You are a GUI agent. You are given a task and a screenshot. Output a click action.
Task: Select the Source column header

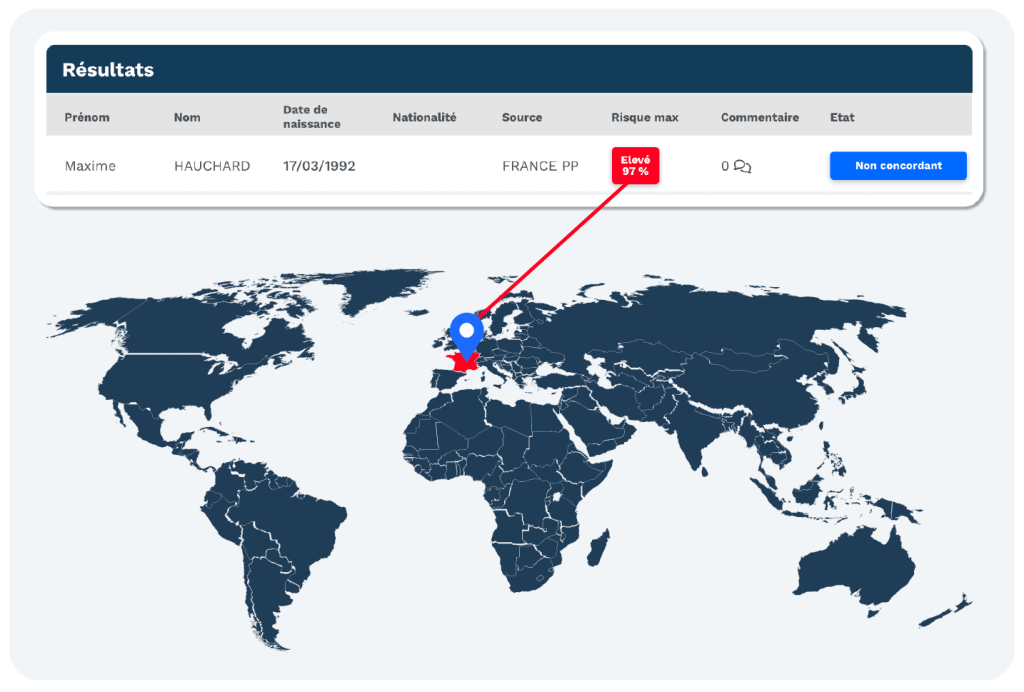pos(522,117)
